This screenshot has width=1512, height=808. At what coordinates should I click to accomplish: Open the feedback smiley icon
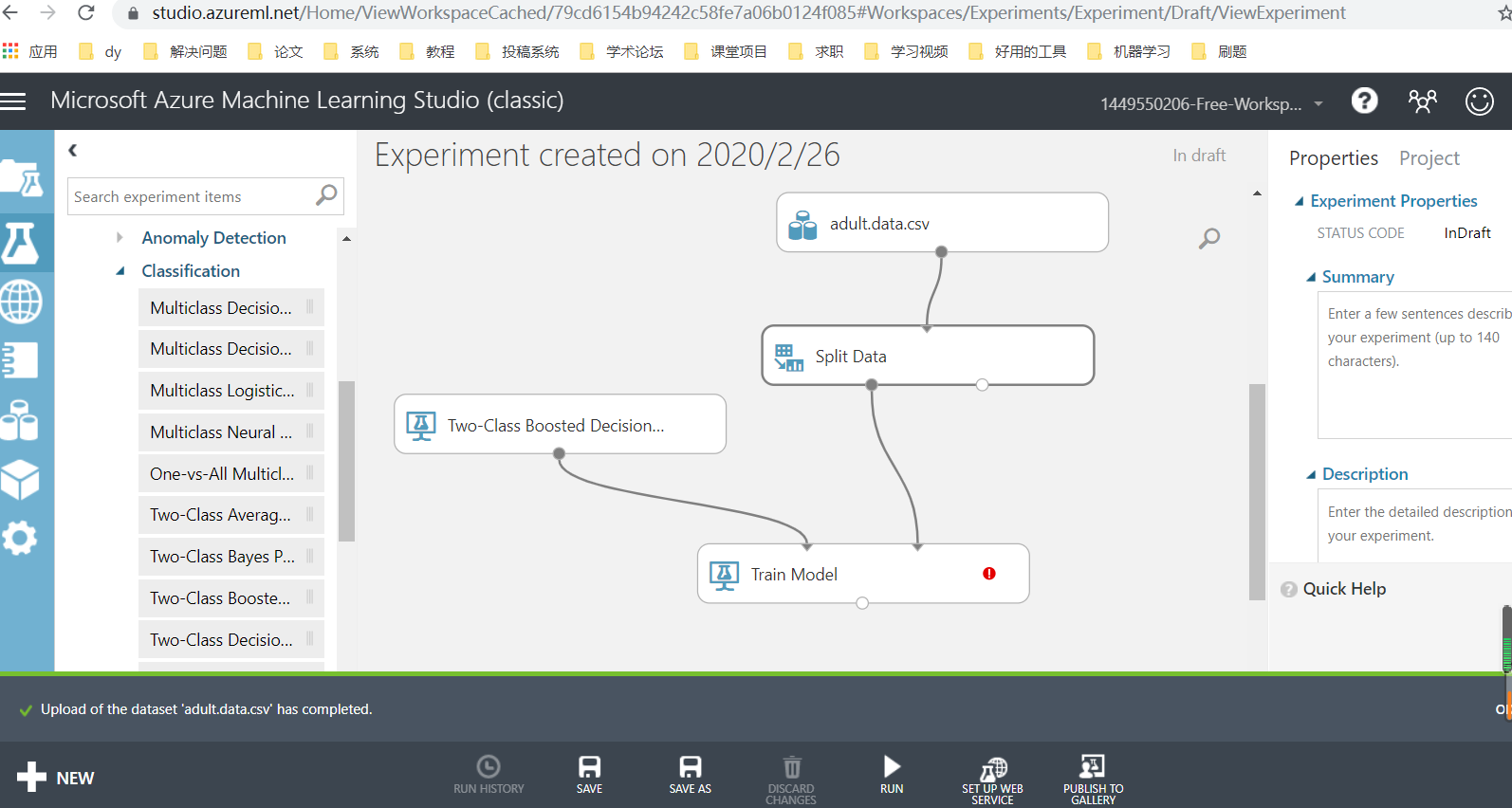pos(1479,101)
